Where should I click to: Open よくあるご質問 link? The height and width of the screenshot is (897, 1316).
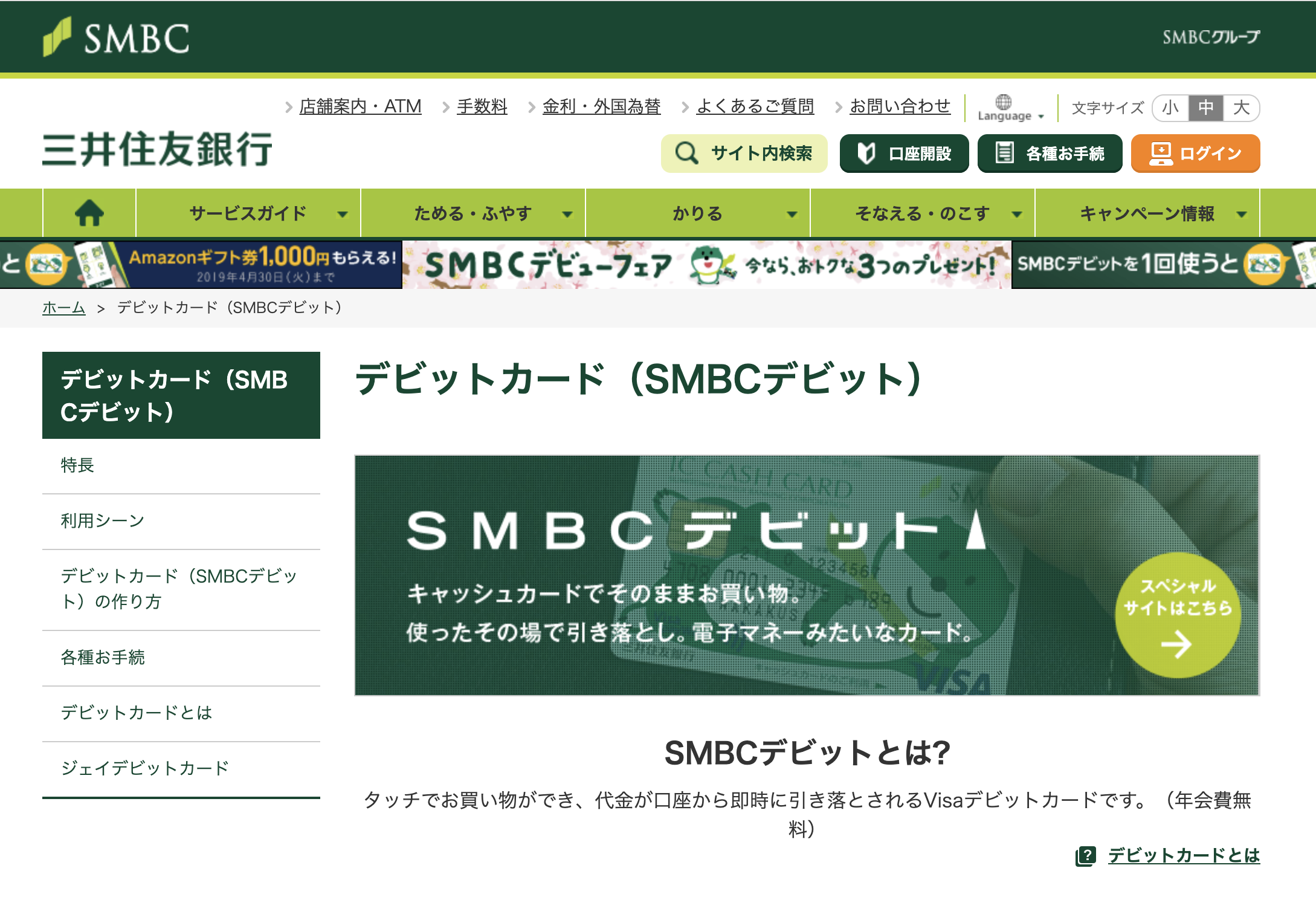pyautogui.click(x=755, y=106)
